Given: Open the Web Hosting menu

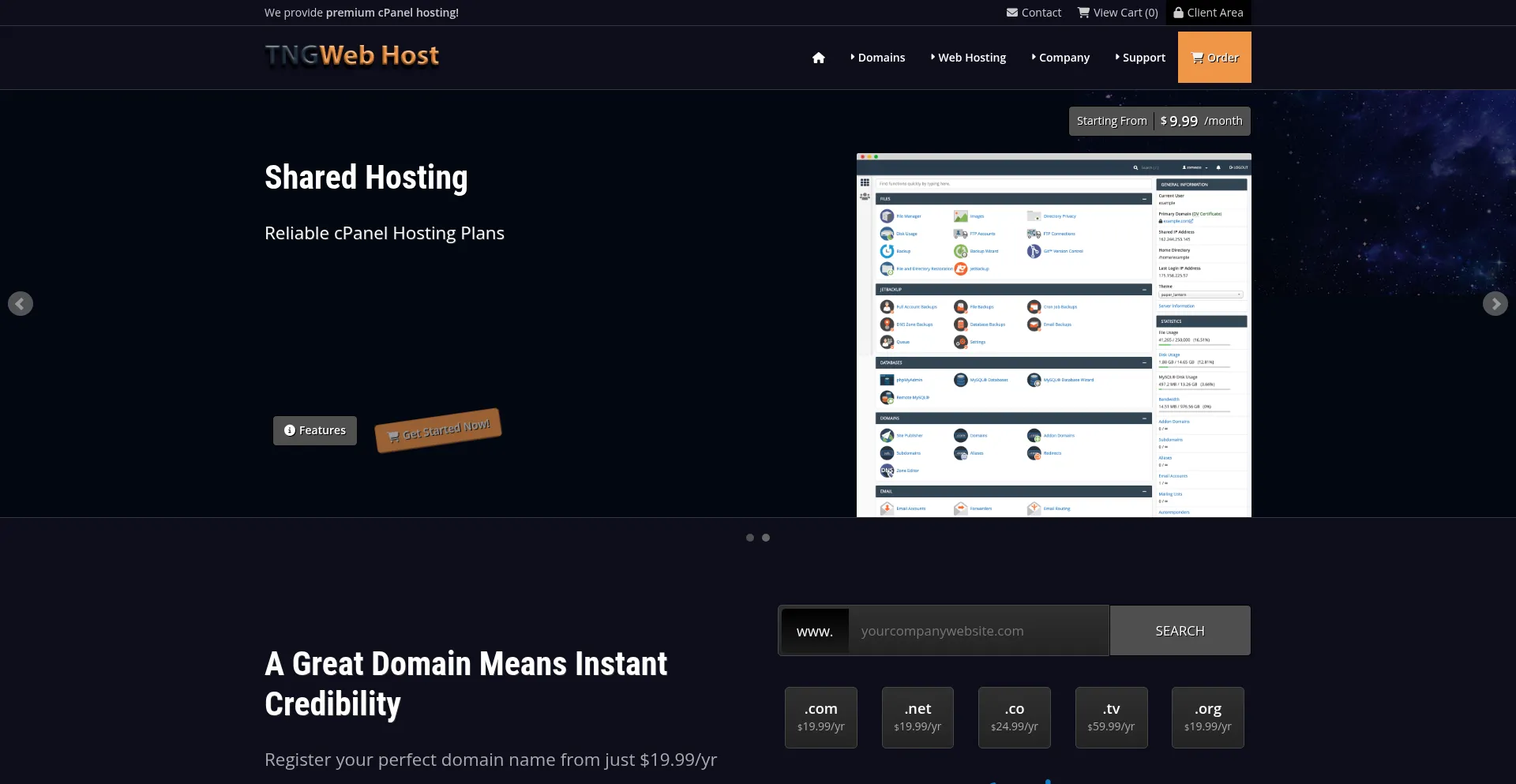Looking at the screenshot, I should click(968, 58).
